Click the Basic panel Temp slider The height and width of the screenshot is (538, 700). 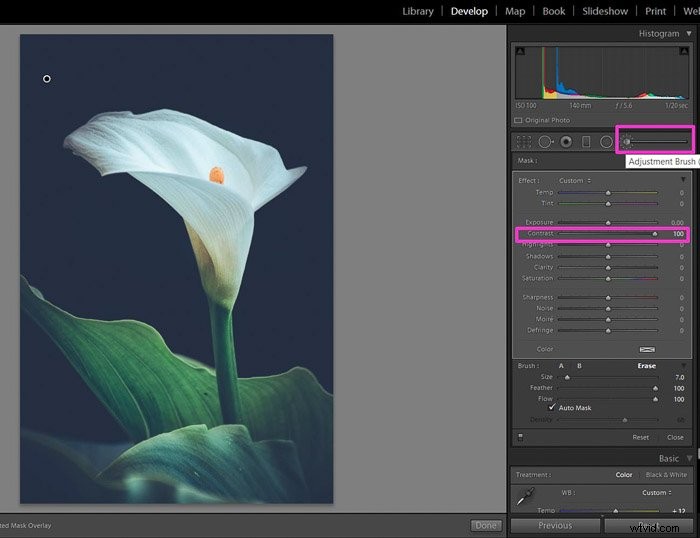coord(608,511)
